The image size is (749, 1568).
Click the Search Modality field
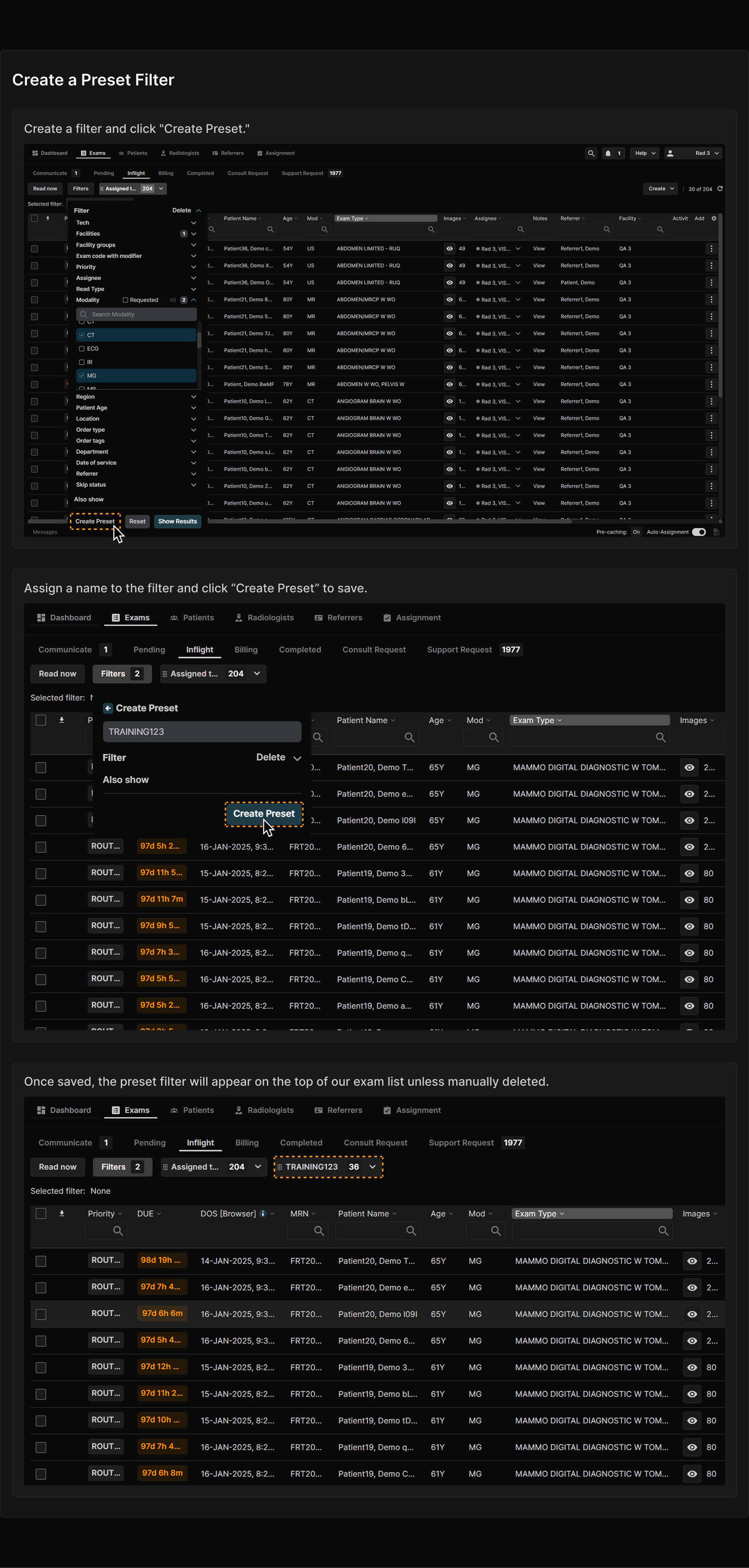(136, 315)
